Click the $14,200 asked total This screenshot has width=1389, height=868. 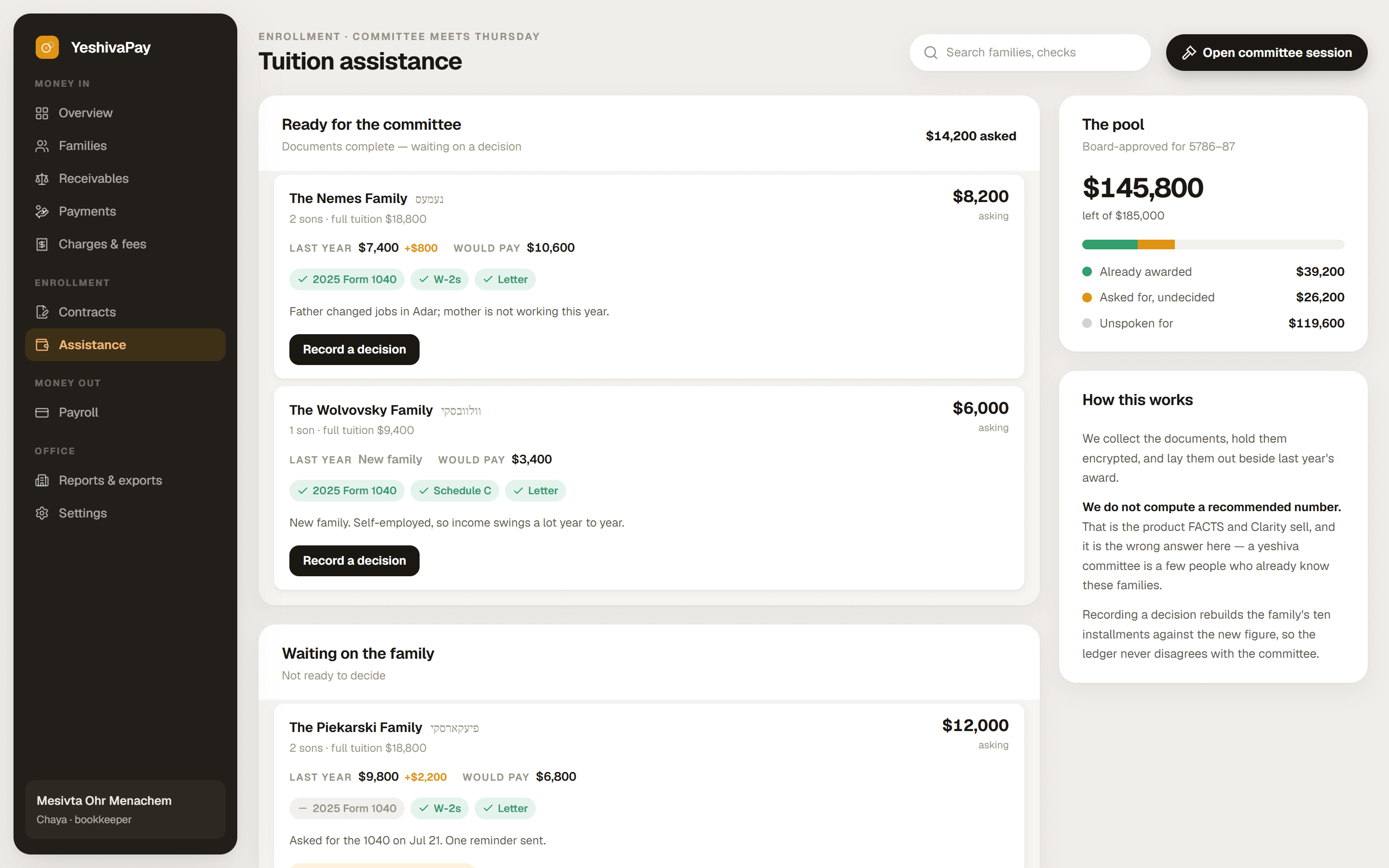click(970, 136)
